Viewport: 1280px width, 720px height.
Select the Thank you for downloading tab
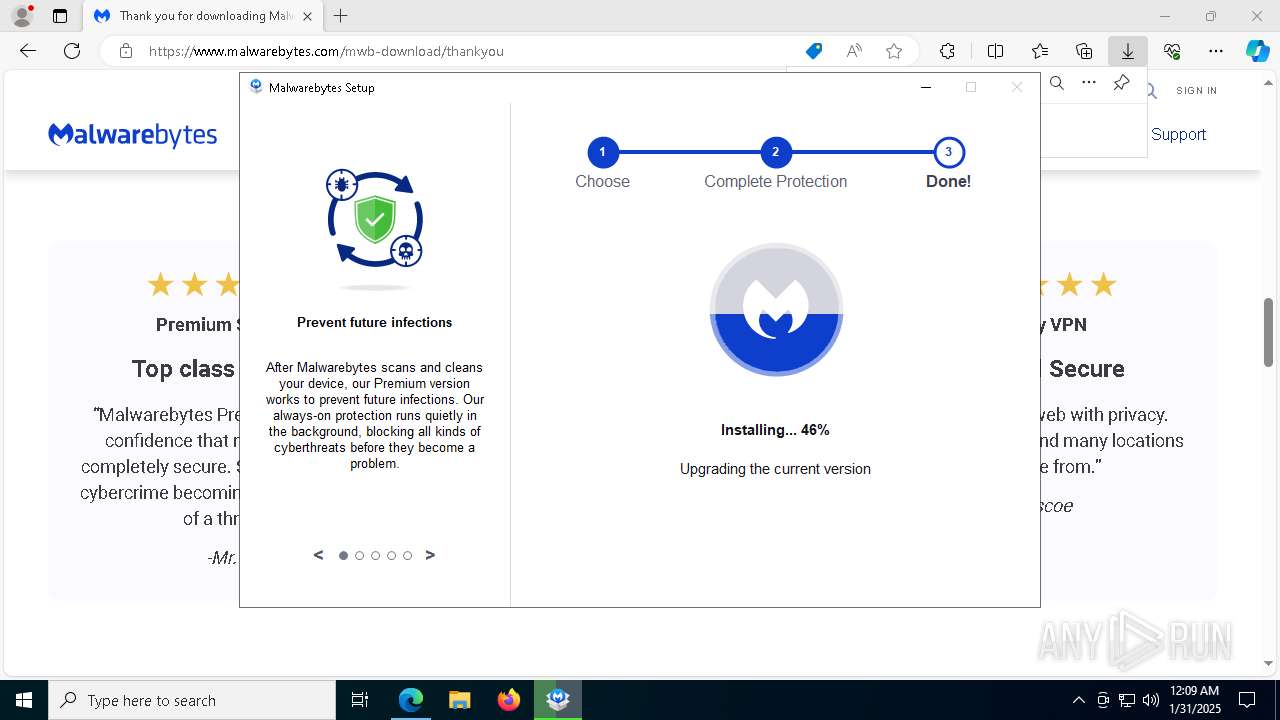(202, 16)
